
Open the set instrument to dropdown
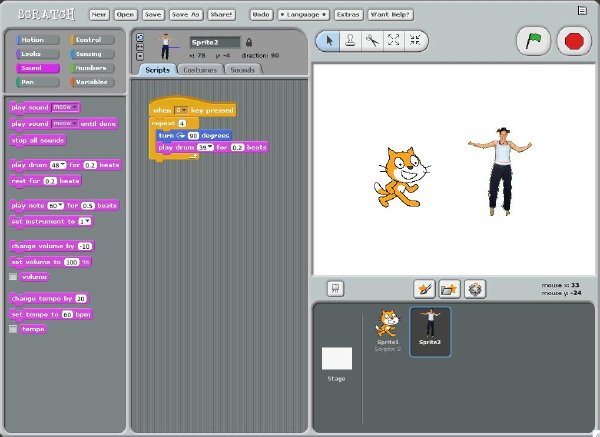pyautogui.click(x=85, y=222)
